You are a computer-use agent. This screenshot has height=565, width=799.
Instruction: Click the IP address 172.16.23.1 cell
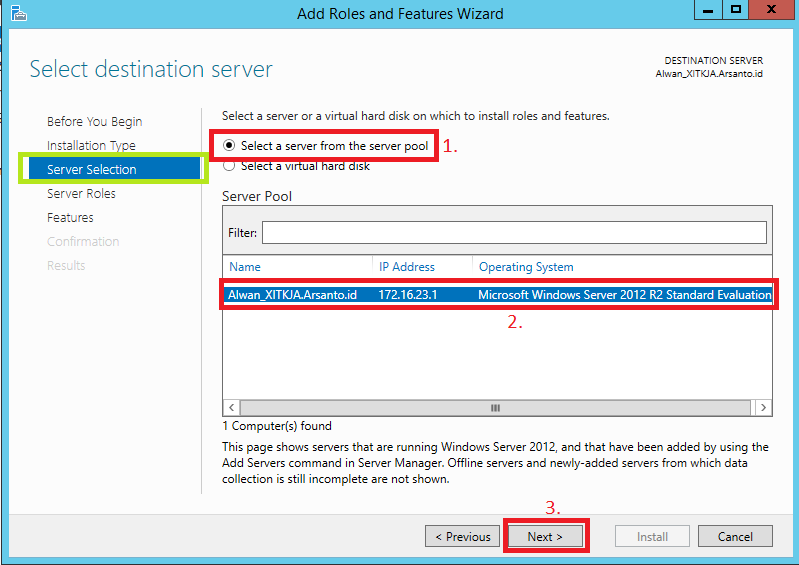pyautogui.click(x=408, y=295)
